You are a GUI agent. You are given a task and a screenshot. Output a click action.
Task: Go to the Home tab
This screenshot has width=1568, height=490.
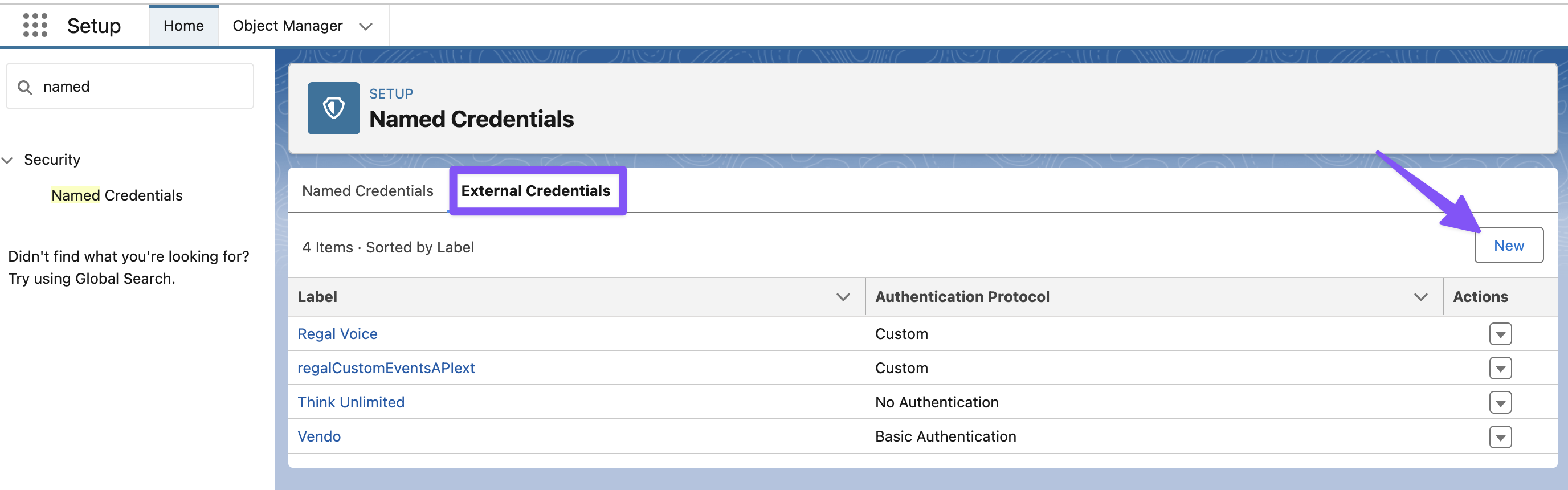point(183,26)
